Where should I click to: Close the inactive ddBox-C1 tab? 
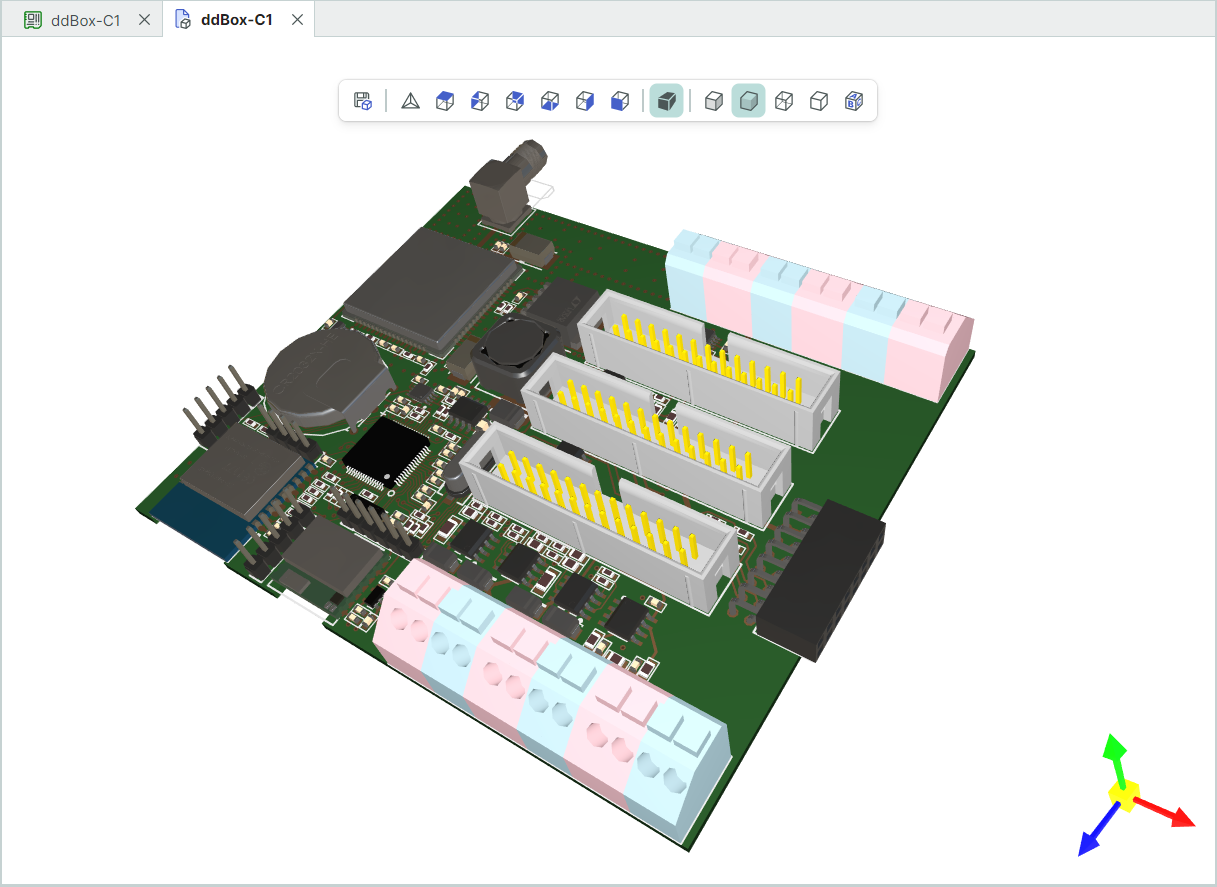(145, 20)
